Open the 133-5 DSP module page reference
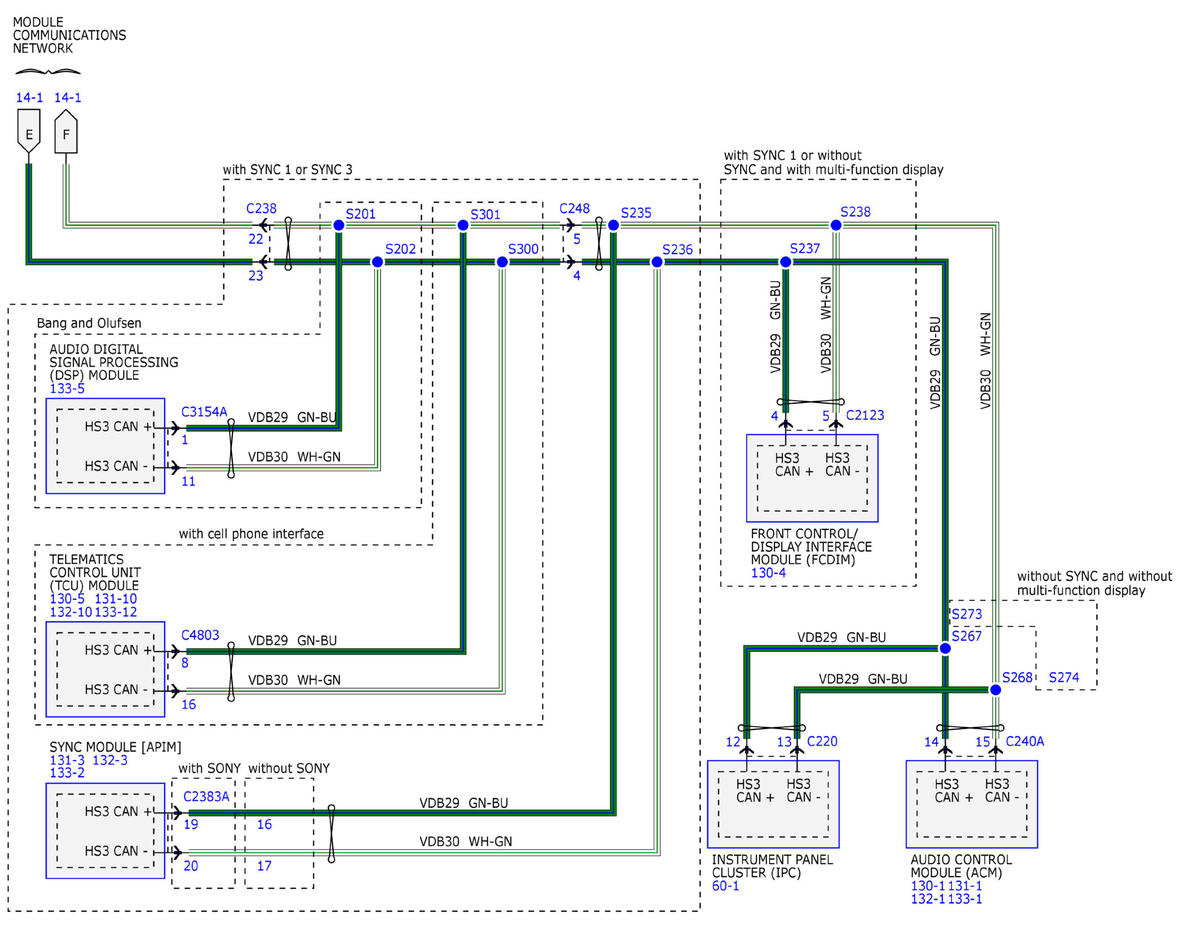The height and width of the screenshot is (927, 1200). tap(66, 388)
